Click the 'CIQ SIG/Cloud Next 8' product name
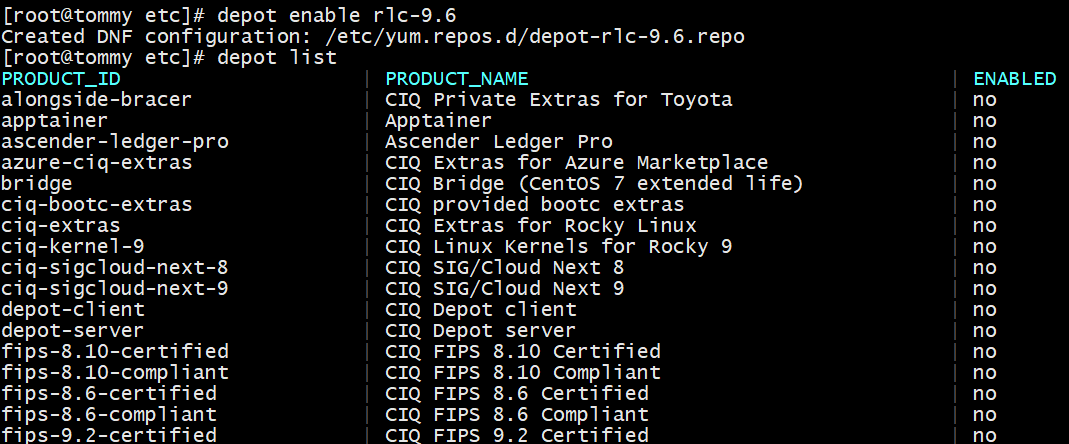The height and width of the screenshot is (444, 1069). pos(505,267)
